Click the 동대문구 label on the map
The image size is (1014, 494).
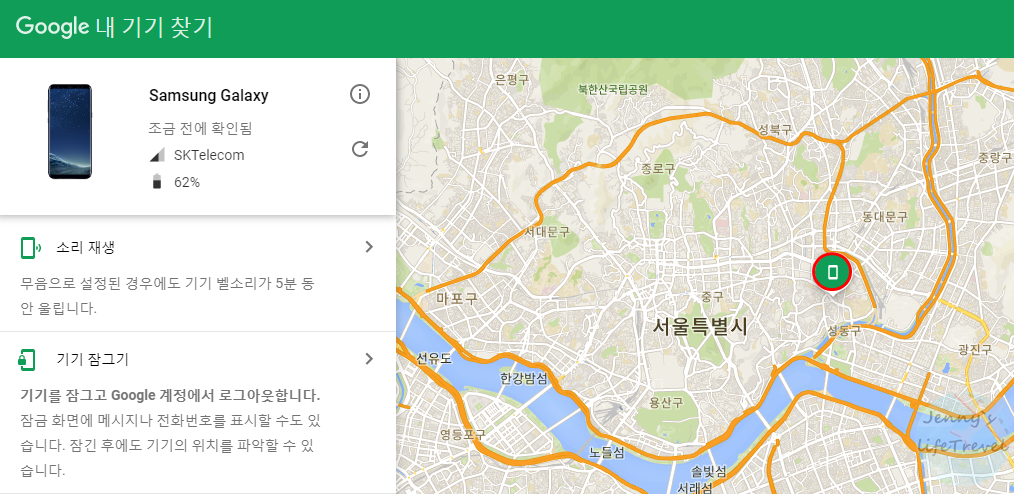[885, 217]
